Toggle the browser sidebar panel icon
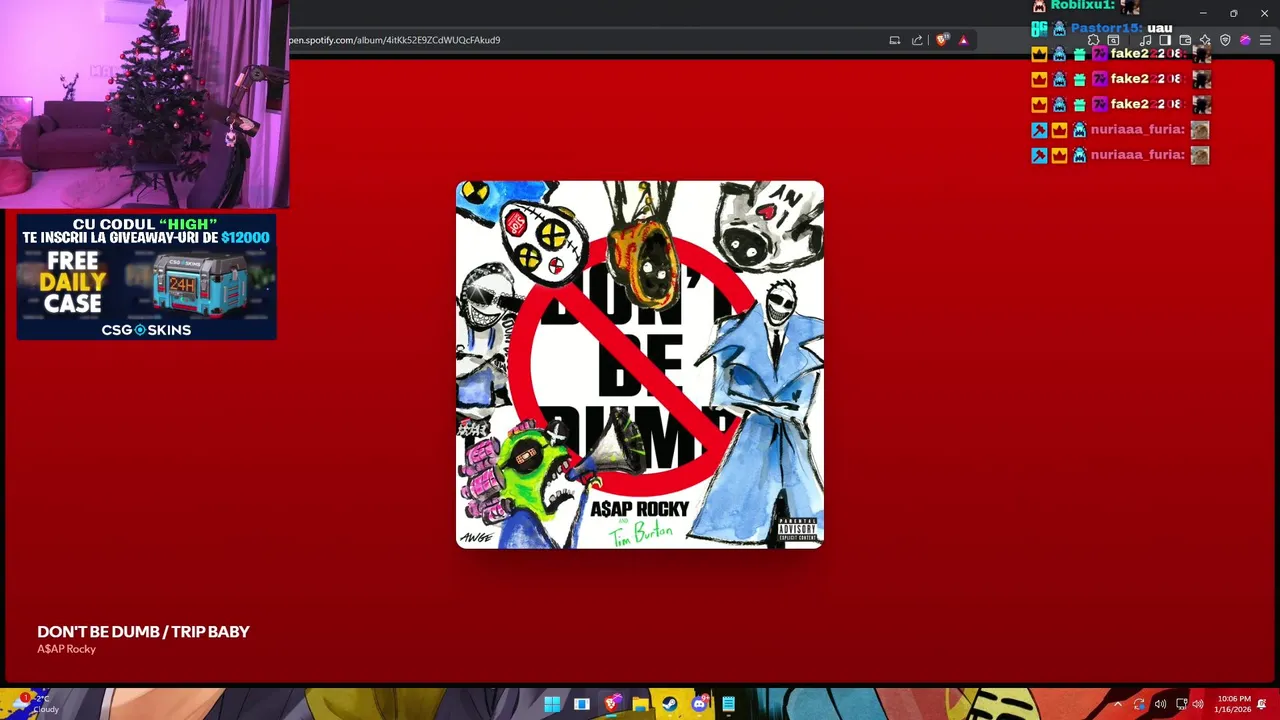This screenshot has height=720, width=1280. coord(1165,40)
